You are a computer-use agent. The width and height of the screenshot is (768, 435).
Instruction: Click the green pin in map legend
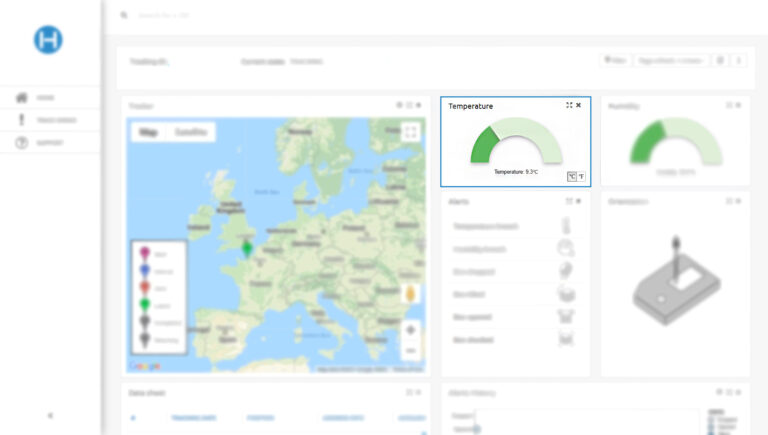pyautogui.click(x=144, y=305)
